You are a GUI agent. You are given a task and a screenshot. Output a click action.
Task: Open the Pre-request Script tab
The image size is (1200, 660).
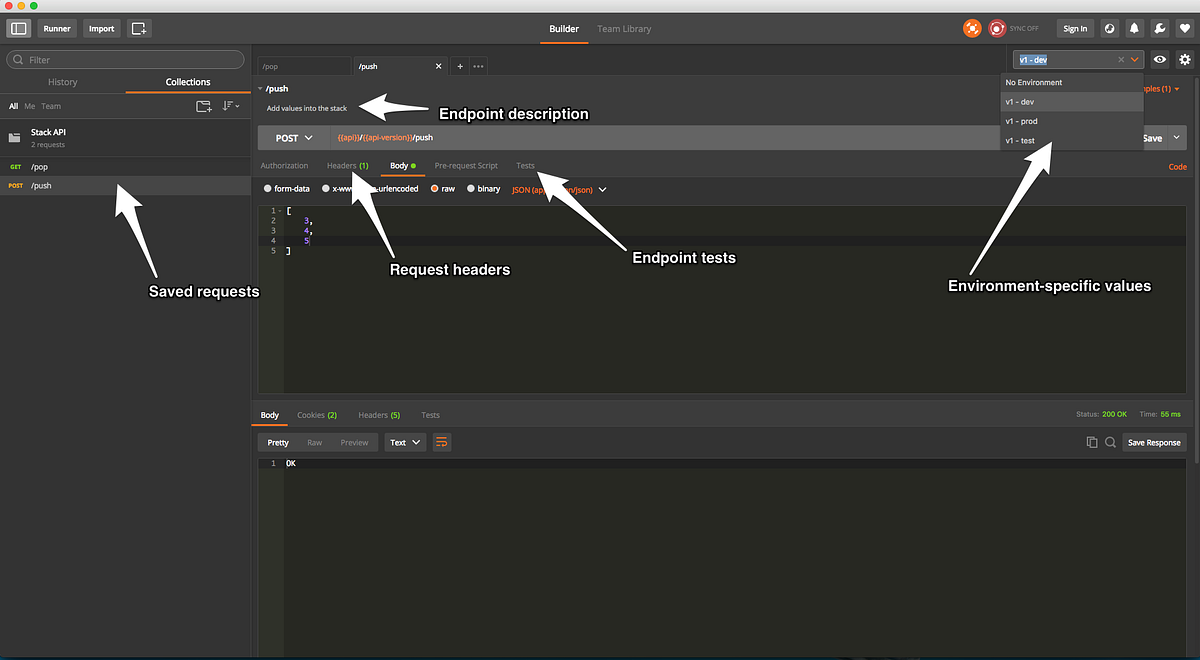point(466,165)
